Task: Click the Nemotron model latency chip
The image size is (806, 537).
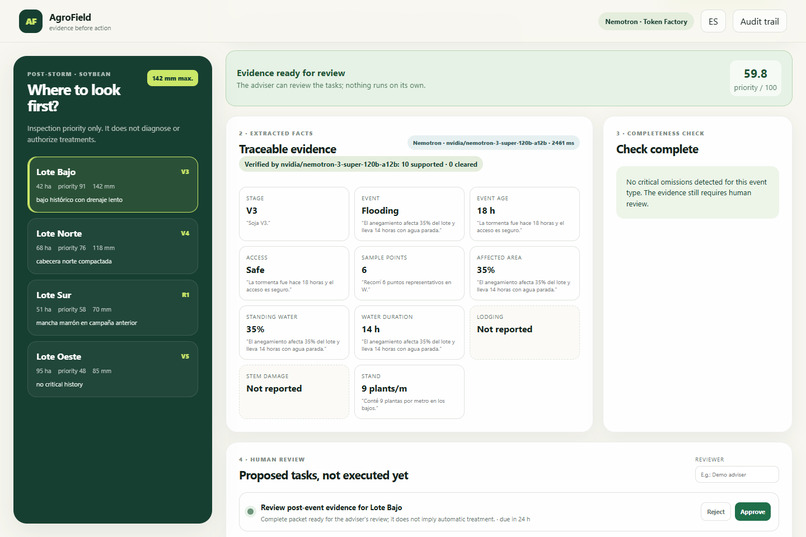Action: [493, 143]
